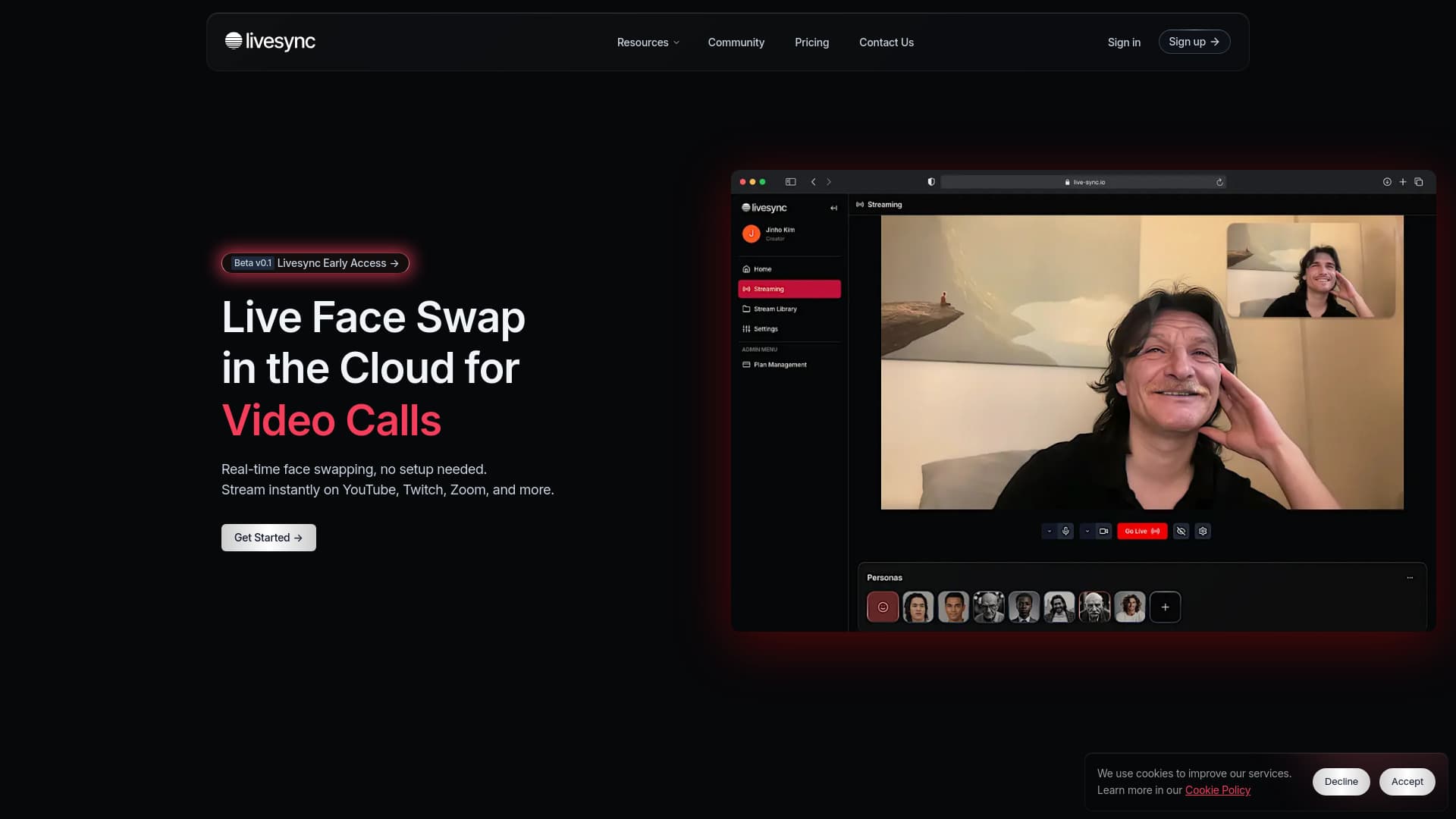Expand the Resources menu in the navbar
Screen dimensions: 1456x819
[x=647, y=42]
